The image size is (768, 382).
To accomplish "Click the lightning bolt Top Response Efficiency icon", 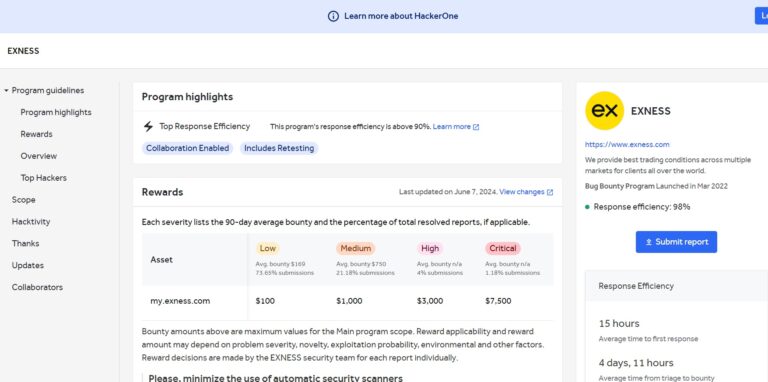I will (148, 126).
